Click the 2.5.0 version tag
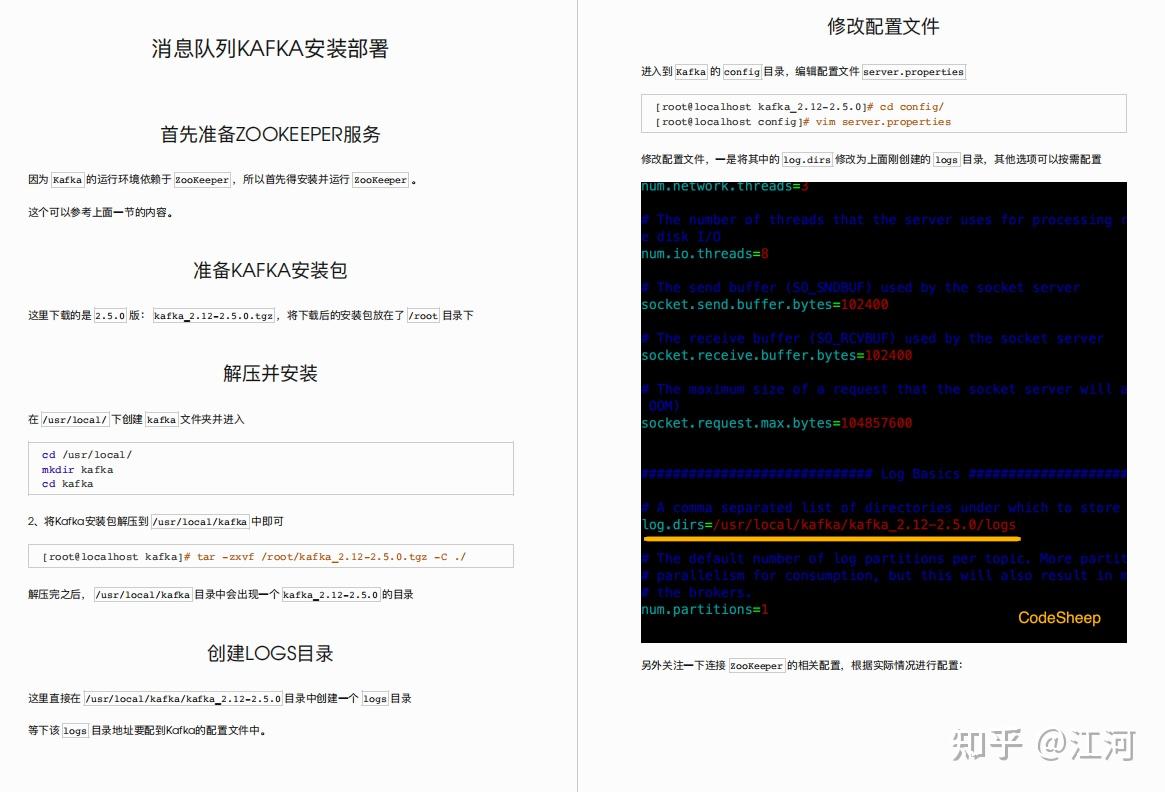1165x792 pixels. [x=109, y=315]
